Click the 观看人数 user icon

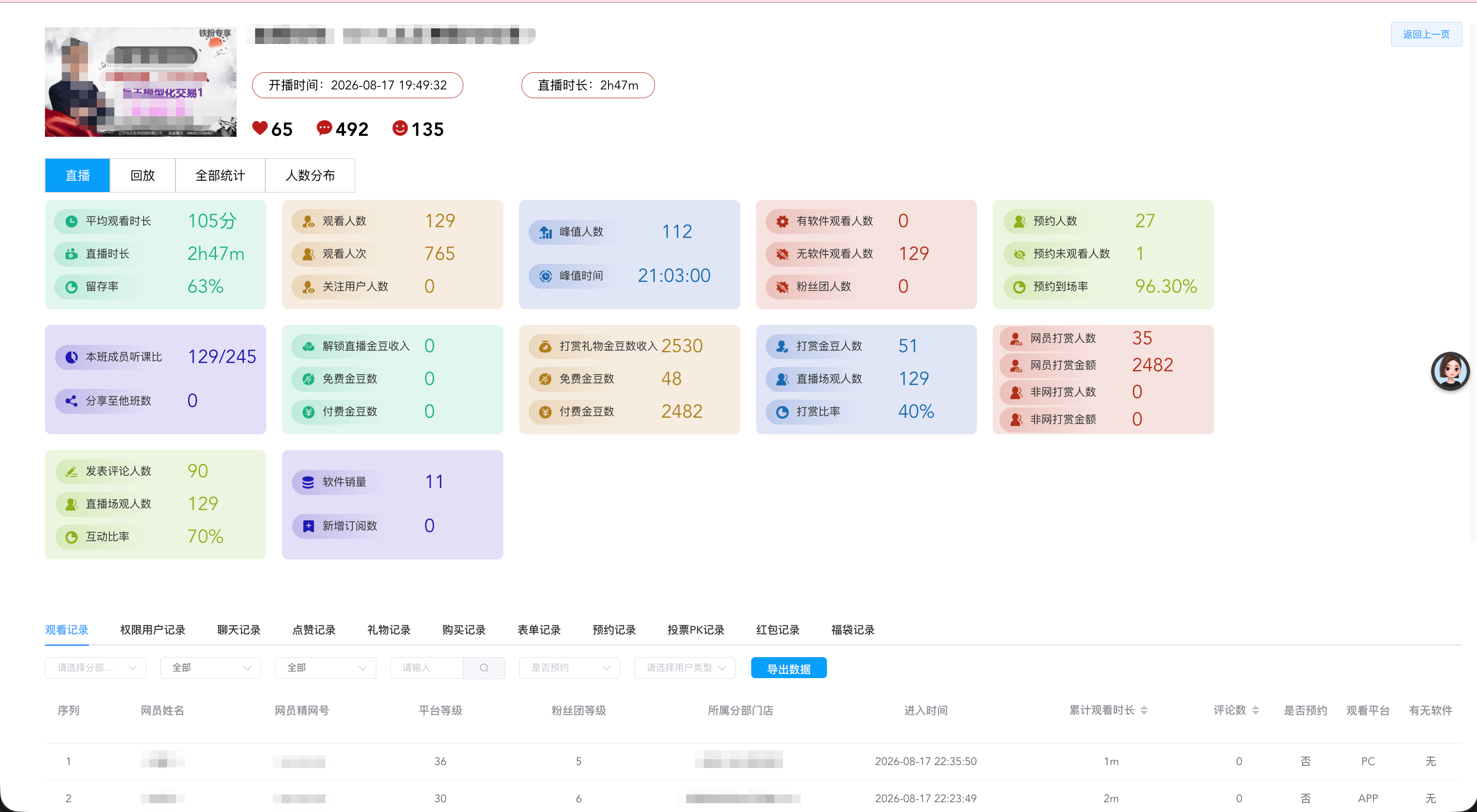(308, 221)
